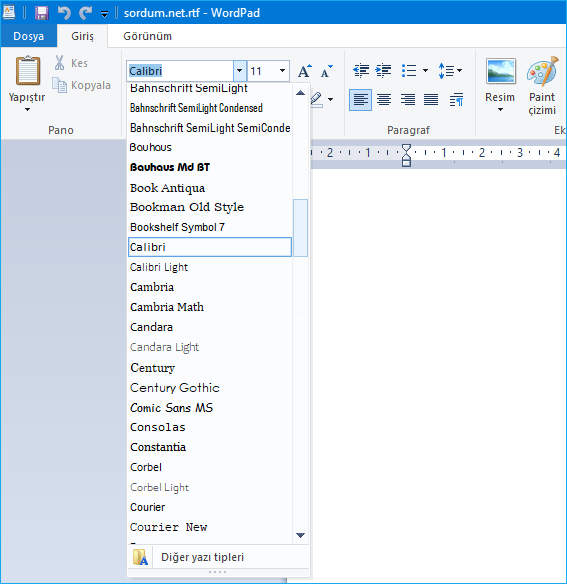Choose Bahnschrift SemiLight Condensed font
567x584 pixels.
click(210, 108)
